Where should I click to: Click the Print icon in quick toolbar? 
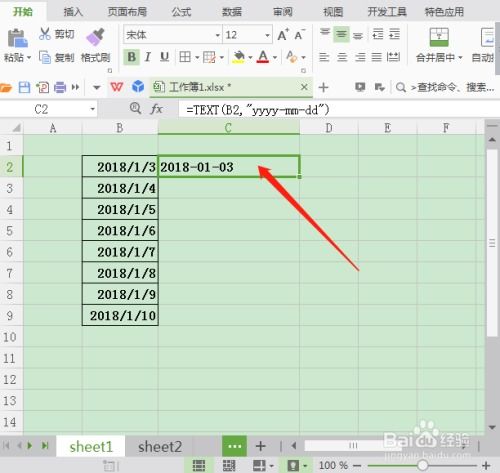[x=60, y=88]
